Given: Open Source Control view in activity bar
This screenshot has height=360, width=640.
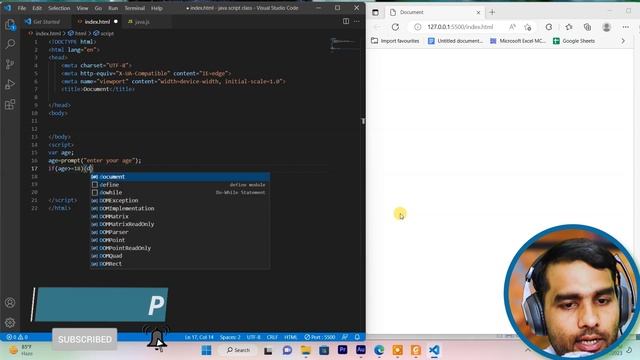Looking at the screenshot, I should (10, 64).
